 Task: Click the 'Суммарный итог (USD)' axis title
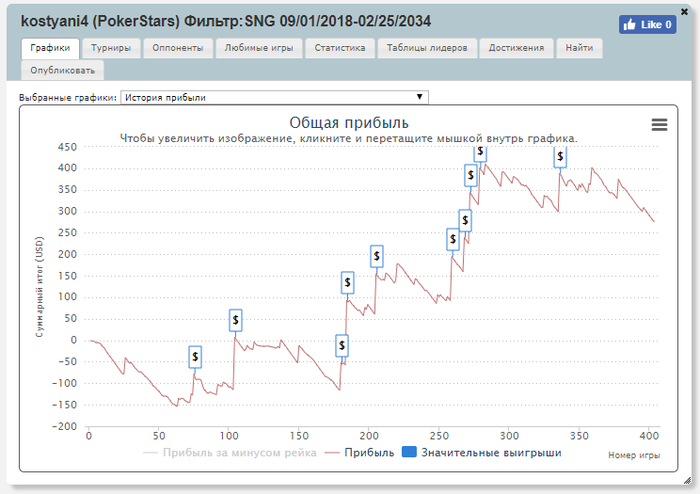pyautogui.click(x=40, y=287)
